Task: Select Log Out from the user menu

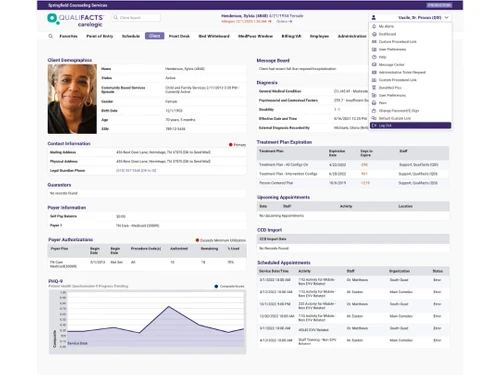Action: tap(410, 126)
